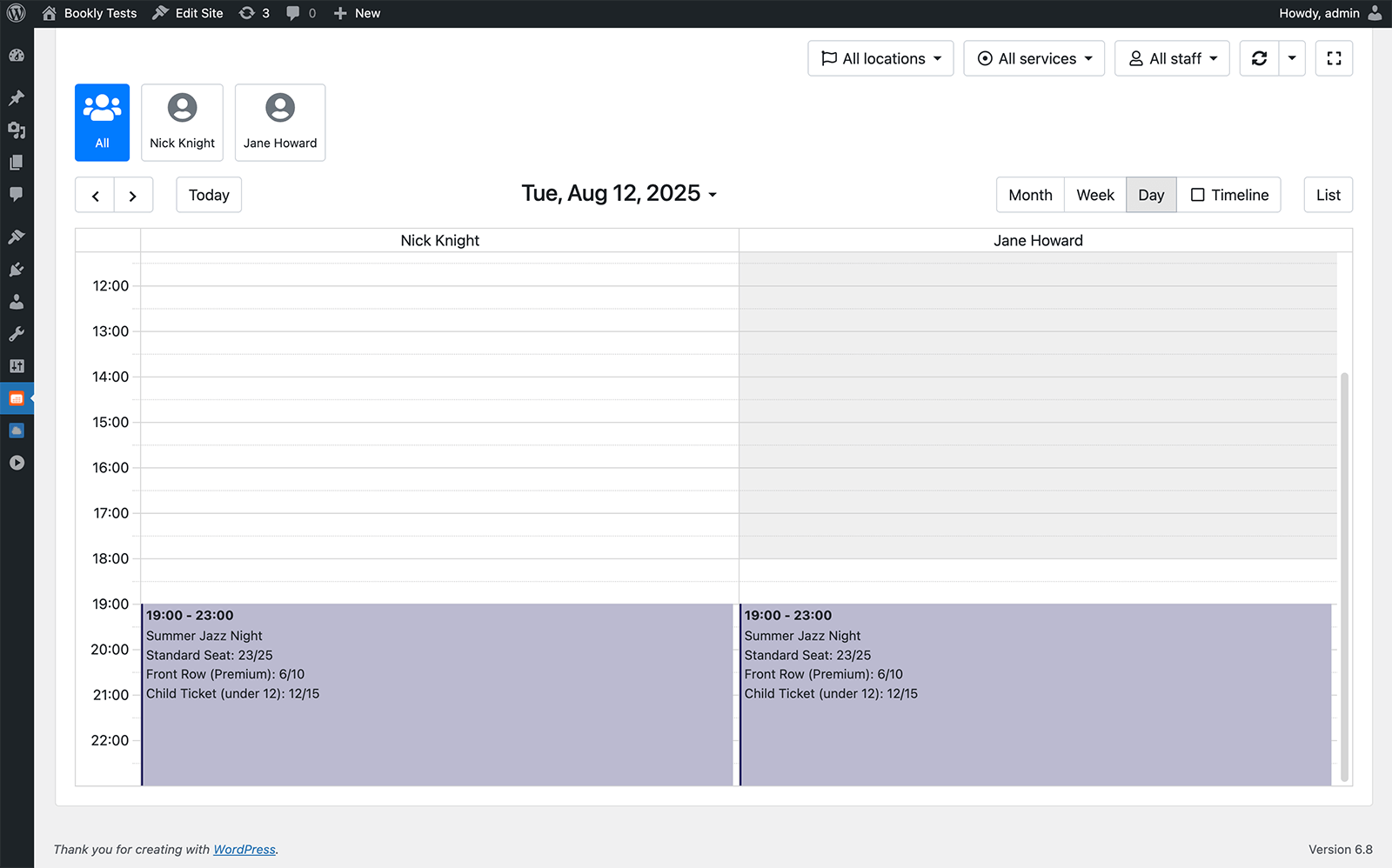1392x868 pixels.
Task: Click the Version 6.8 footer text
Action: pos(1340,850)
